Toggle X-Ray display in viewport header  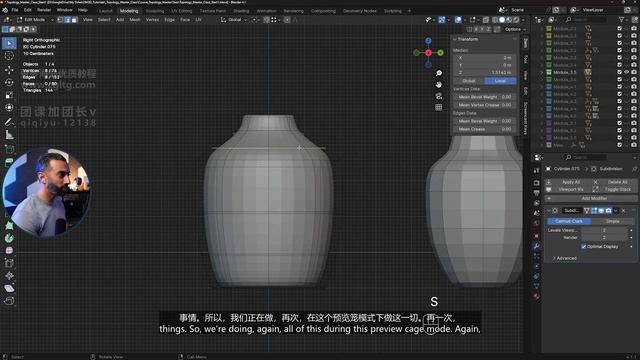click(486, 20)
